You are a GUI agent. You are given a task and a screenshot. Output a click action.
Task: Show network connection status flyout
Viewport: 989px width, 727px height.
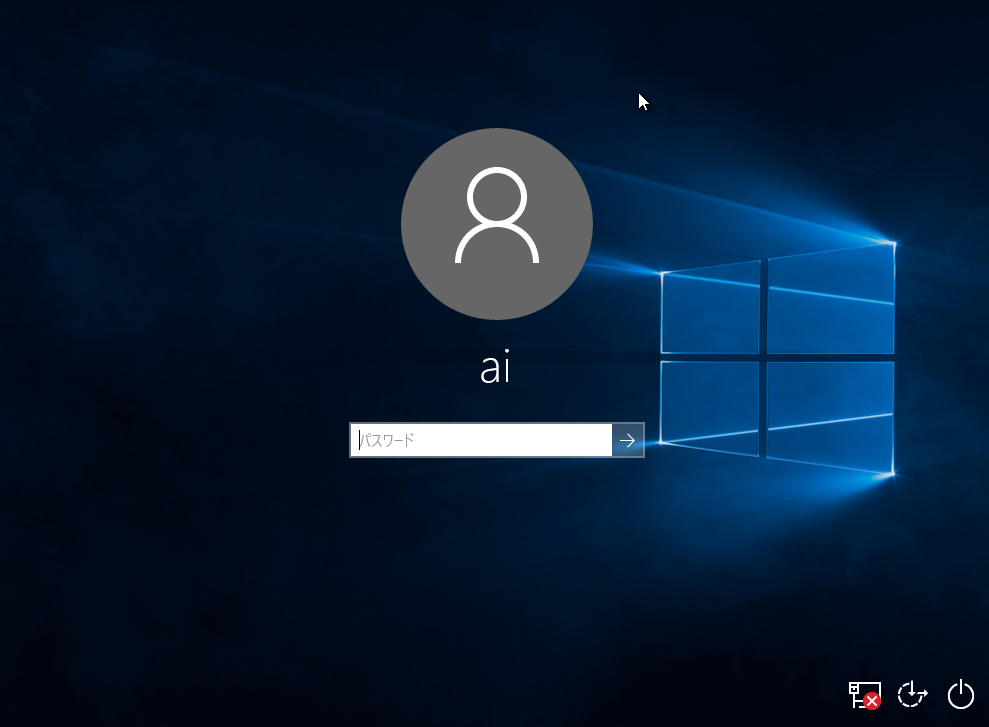tap(863, 693)
